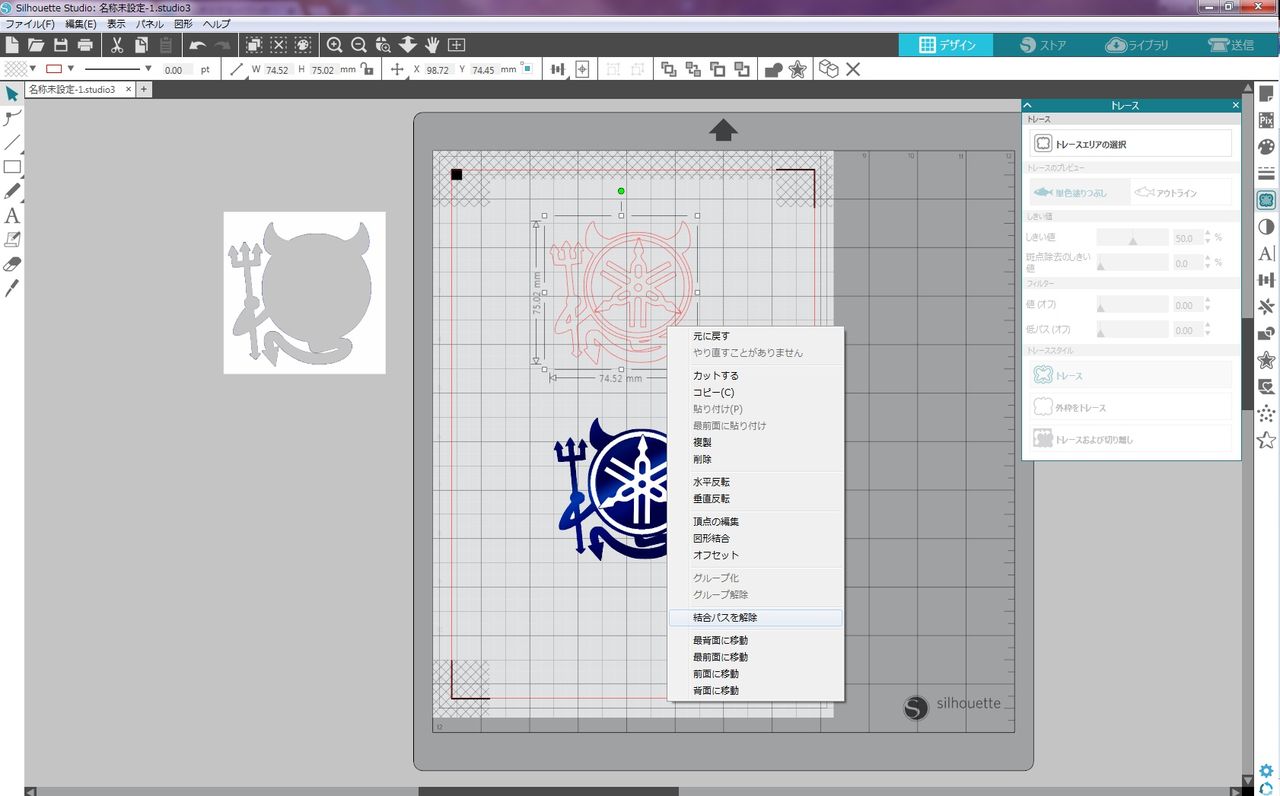1280x796 pixels.
Task: Collapse the Trace panel with the chevron
Action: tap(1028, 104)
